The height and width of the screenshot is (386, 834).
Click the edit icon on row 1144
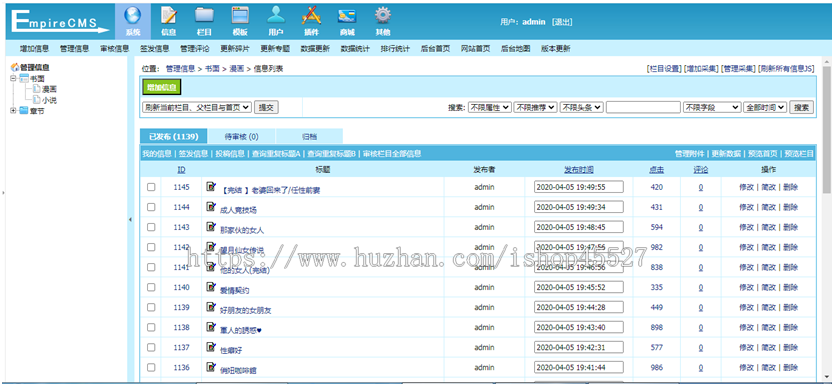[211, 207]
